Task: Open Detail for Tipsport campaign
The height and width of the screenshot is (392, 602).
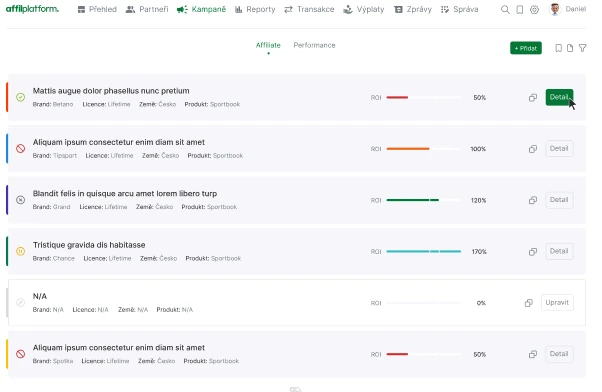Action: click(559, 149)
